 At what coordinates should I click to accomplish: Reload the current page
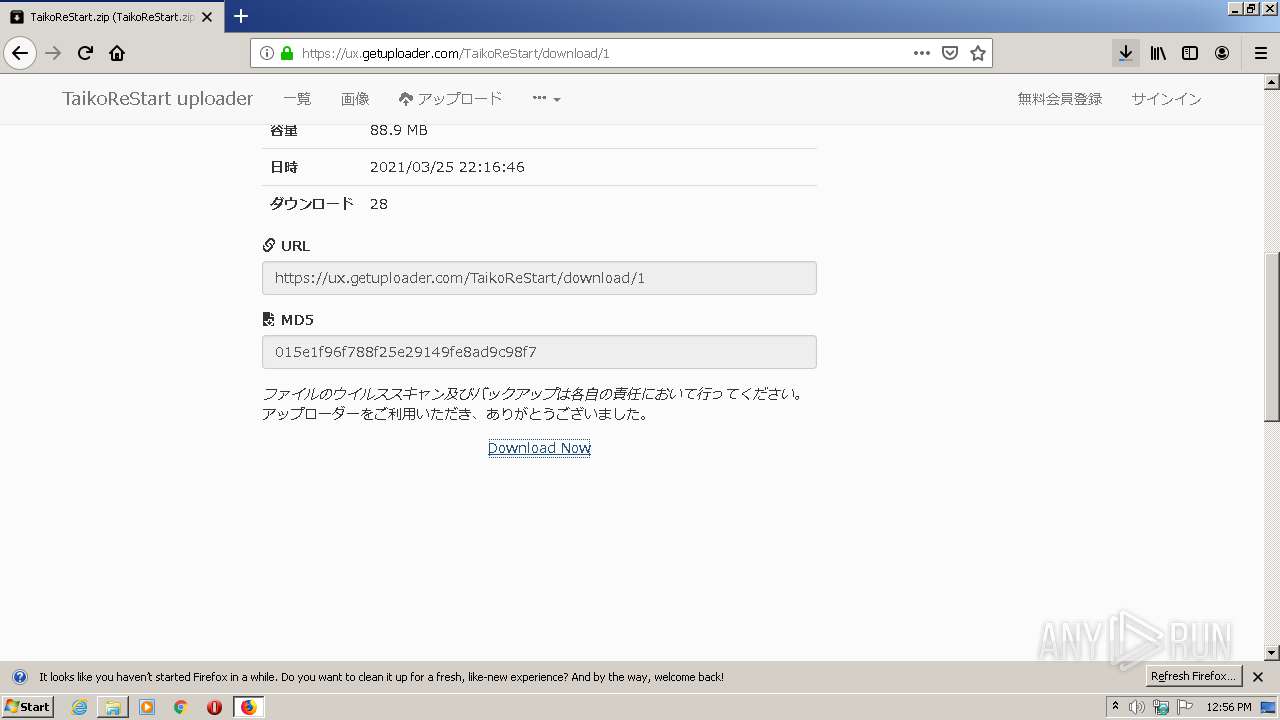coord(85,53)
